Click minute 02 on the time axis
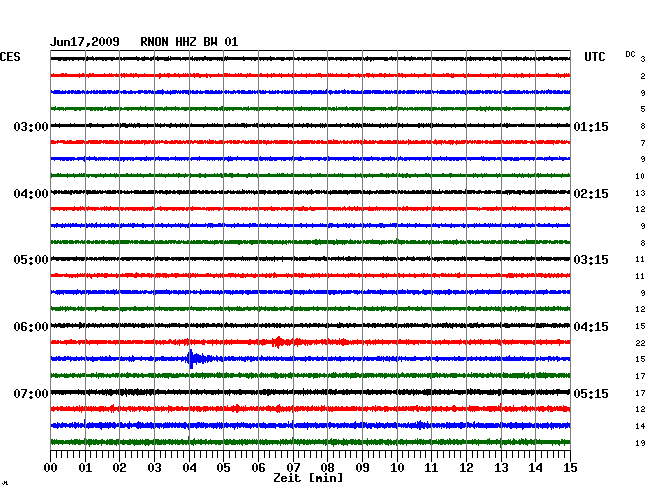The image size is (650, 494). tap(119, 467)
